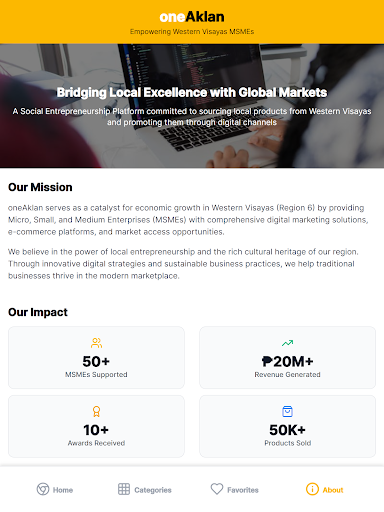Switch to the Categories tab label
Viewport: 384px width, 512px height.
pyautogui.click(x=153, y=490)
